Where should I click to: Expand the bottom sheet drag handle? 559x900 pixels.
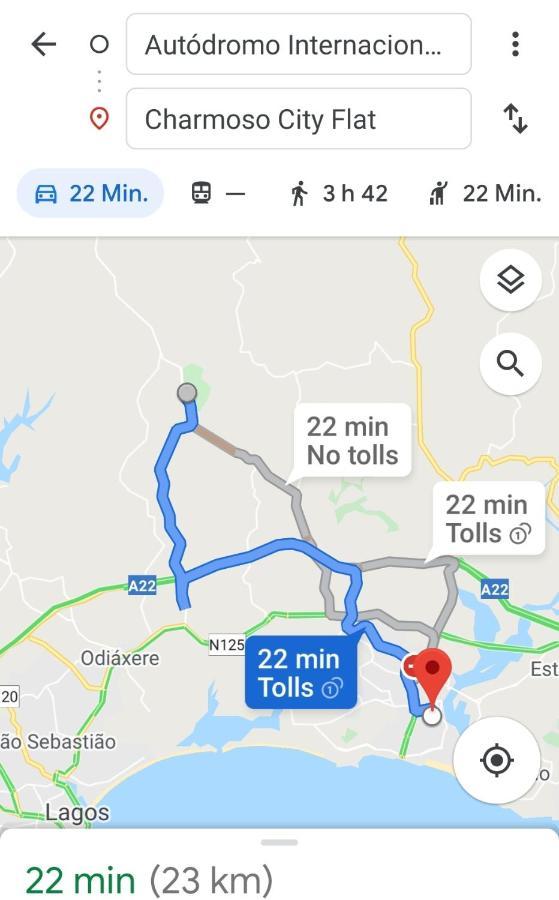[279, 843]
